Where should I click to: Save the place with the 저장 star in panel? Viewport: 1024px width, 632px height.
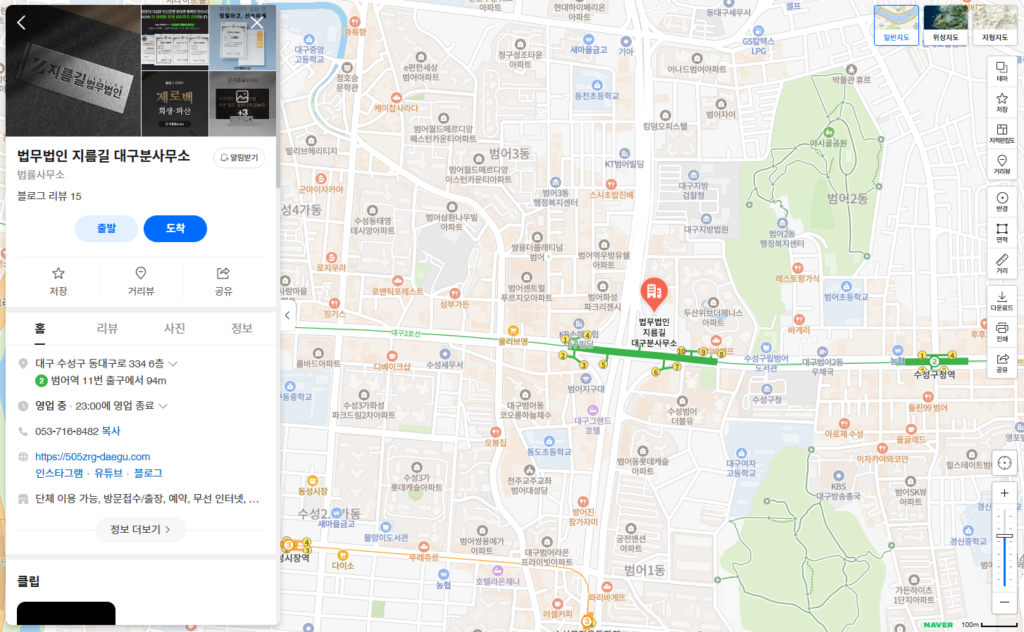58,281
